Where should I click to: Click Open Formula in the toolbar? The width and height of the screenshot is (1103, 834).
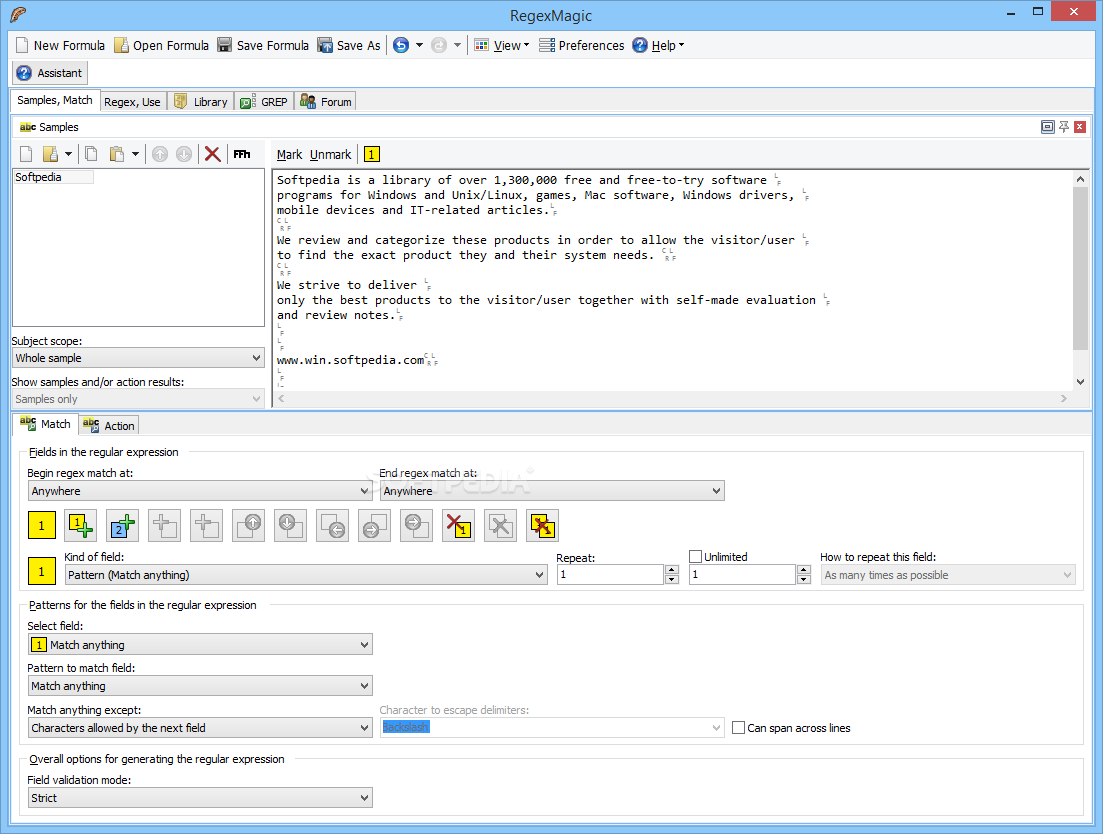click(x=162, y=46)
